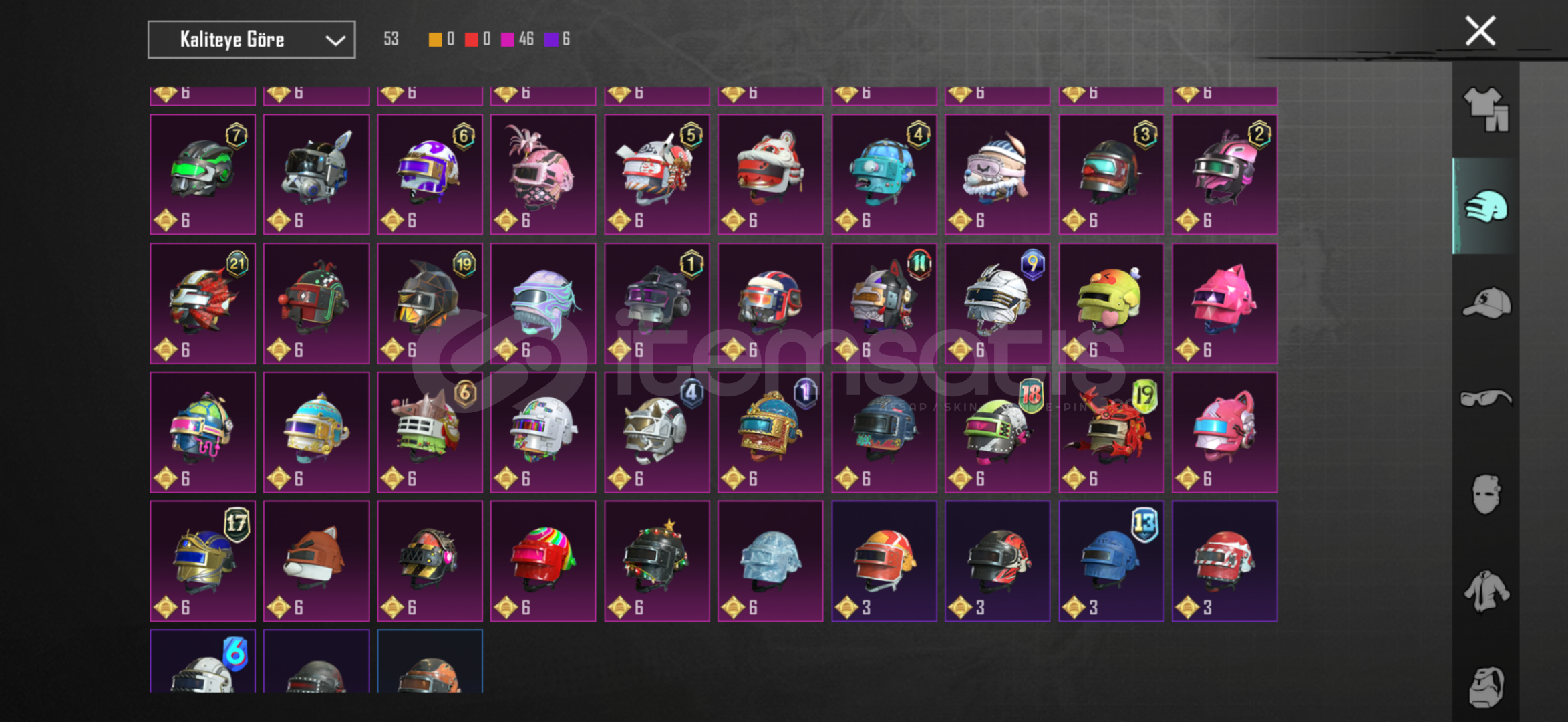Select the rainbow red helmet
The height and width of the screenshot is (722, 1568).
coord(543,561)
